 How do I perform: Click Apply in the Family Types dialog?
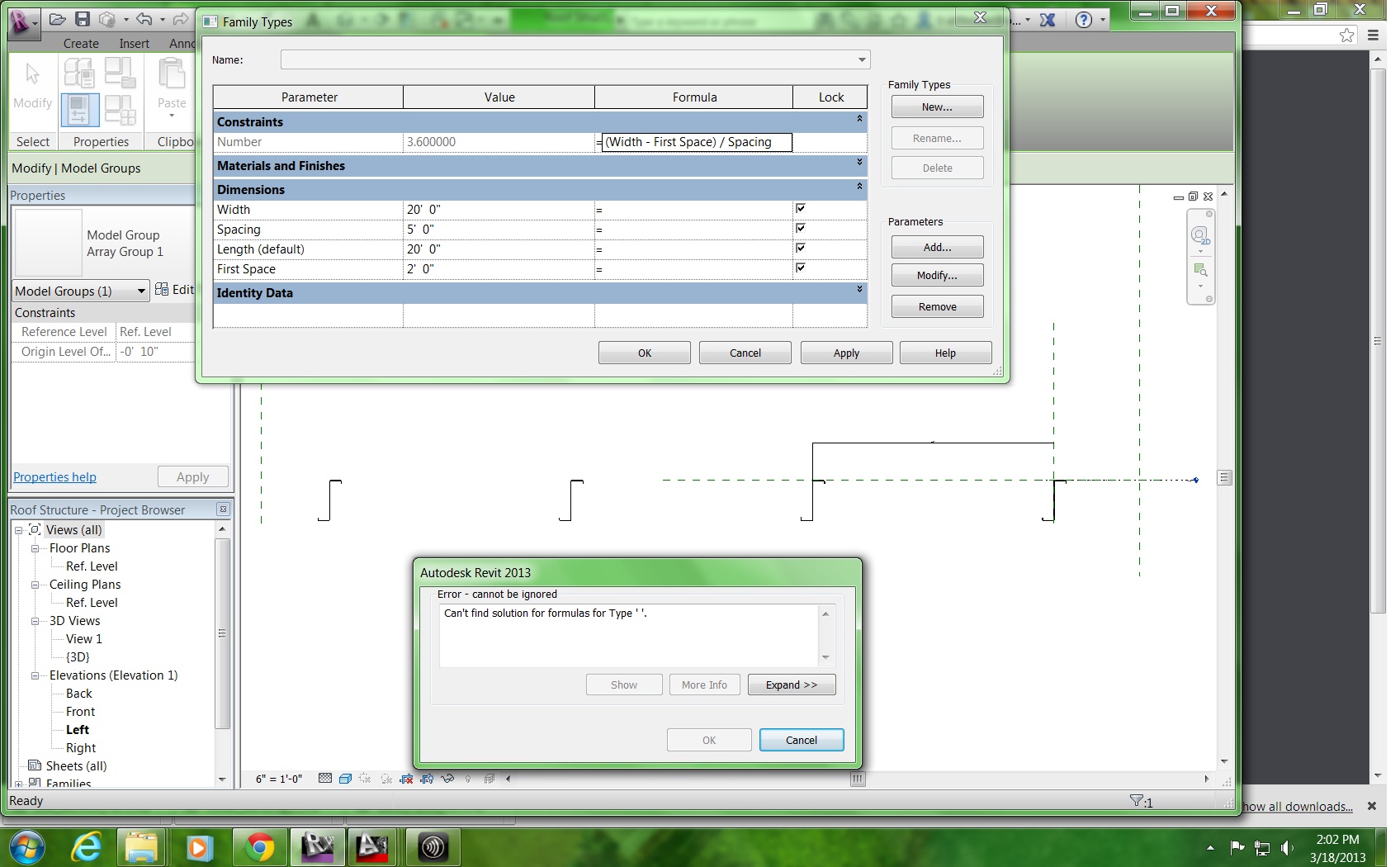pos(846,353)
